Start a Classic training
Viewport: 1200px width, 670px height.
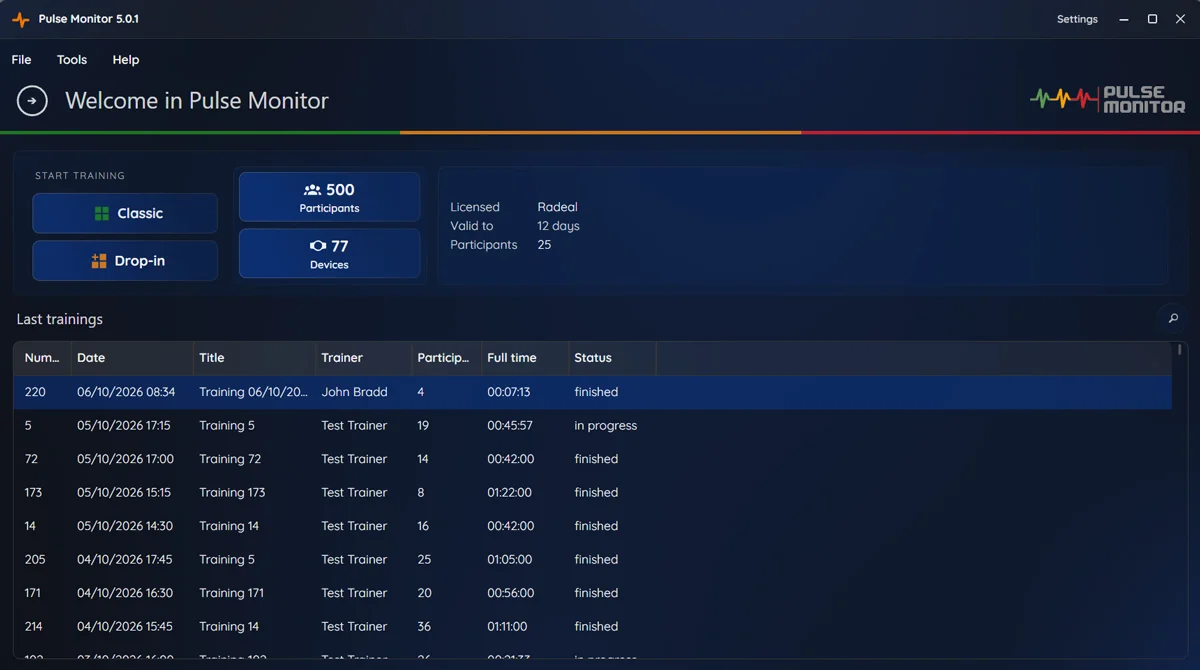click(x=125, y=213)
